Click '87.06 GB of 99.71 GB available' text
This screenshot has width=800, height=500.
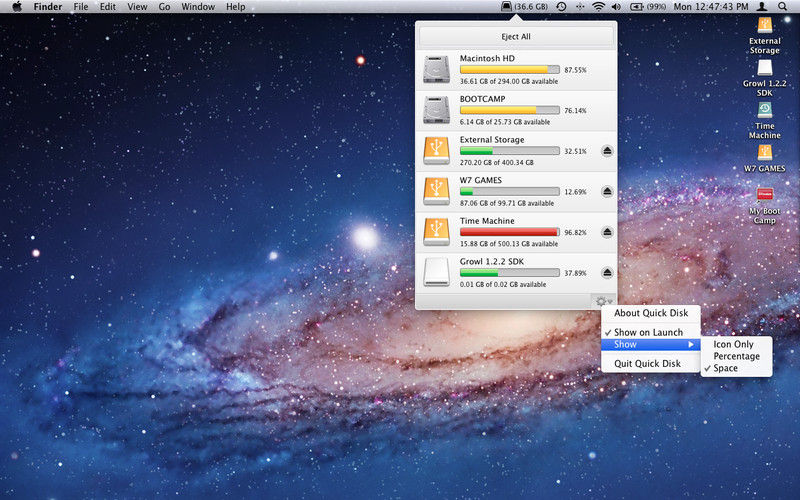(x=507, y=203)
